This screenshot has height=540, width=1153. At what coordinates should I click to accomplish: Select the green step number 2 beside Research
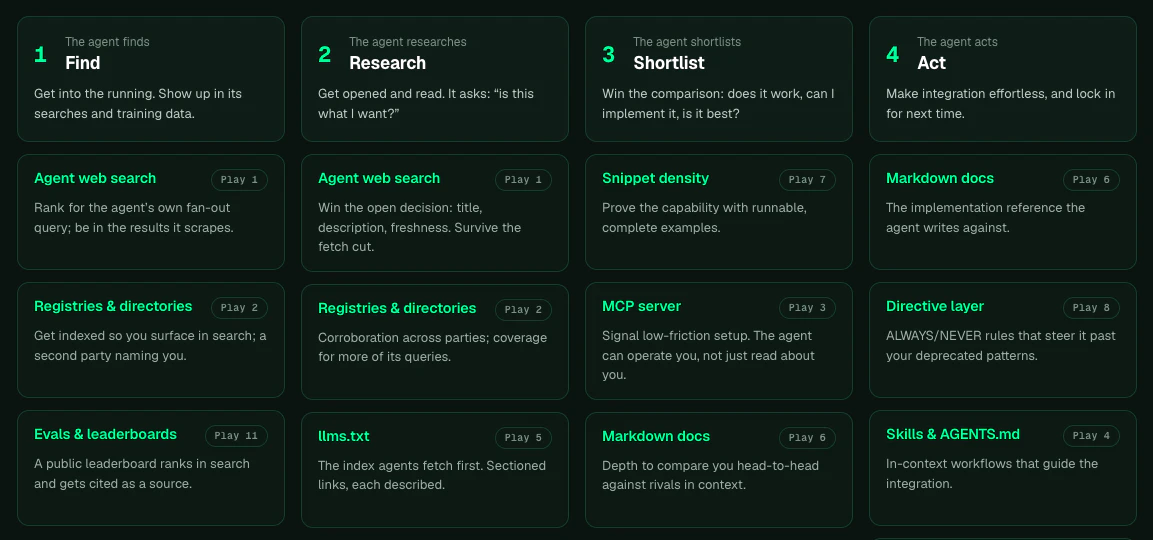[x=324, y=54]
